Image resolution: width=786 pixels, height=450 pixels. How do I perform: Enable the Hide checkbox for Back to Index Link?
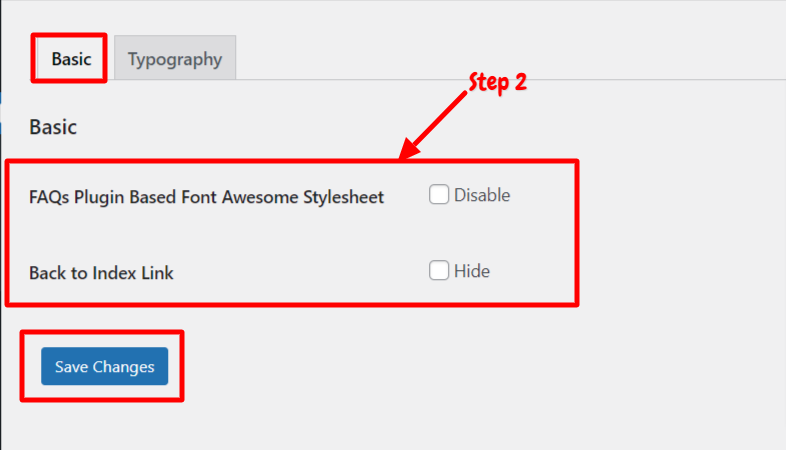pos(439,270)
